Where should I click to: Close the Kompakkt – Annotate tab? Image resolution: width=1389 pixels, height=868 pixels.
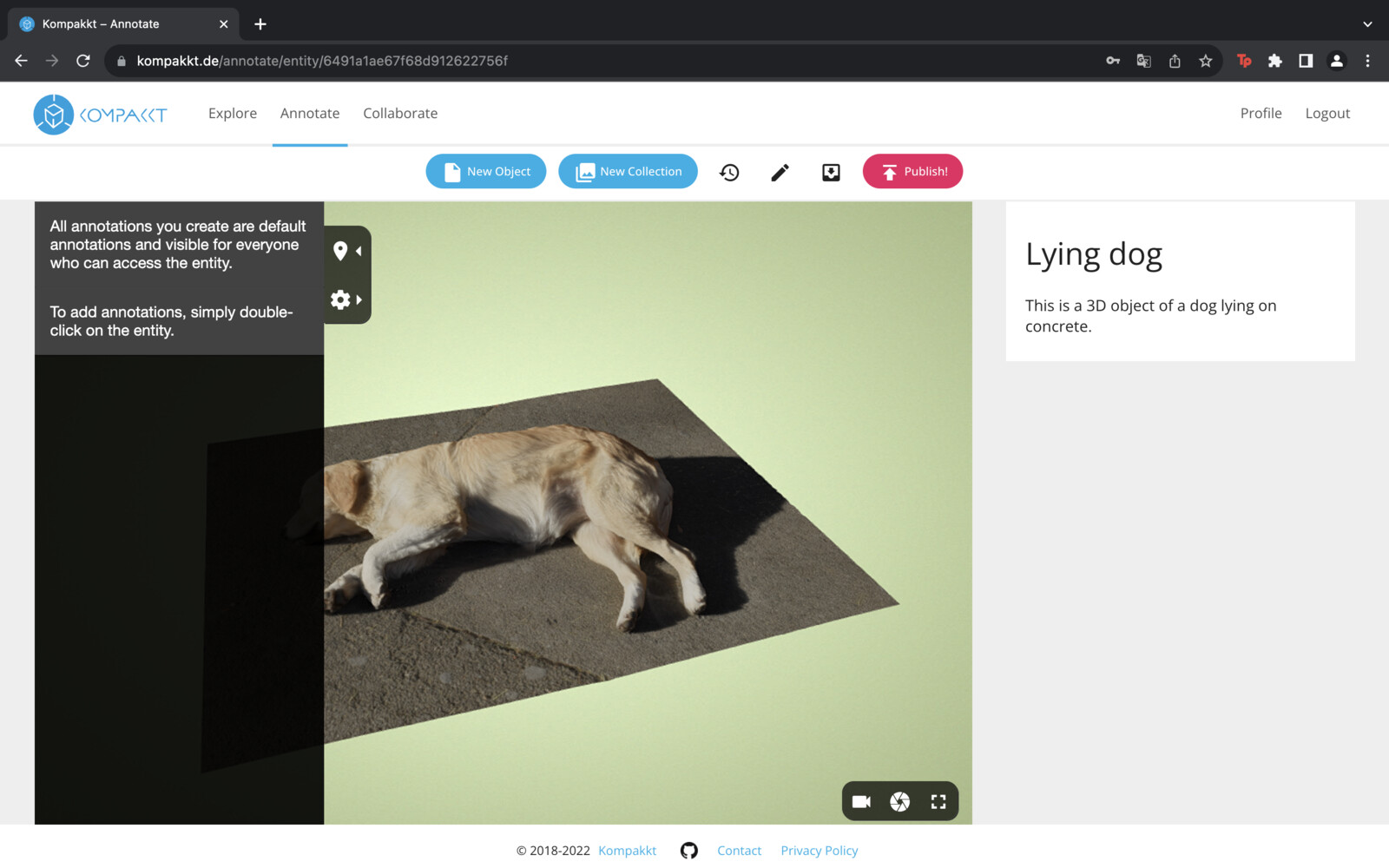click(223, 24)
